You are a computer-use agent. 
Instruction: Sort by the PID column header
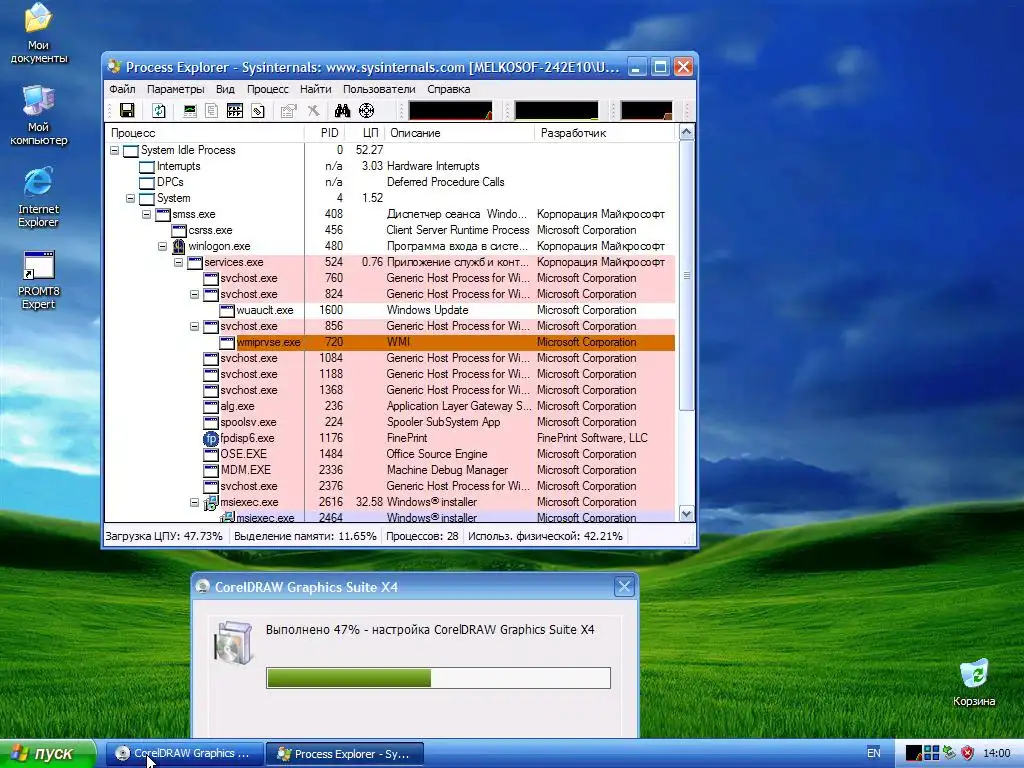click(326, 133)
